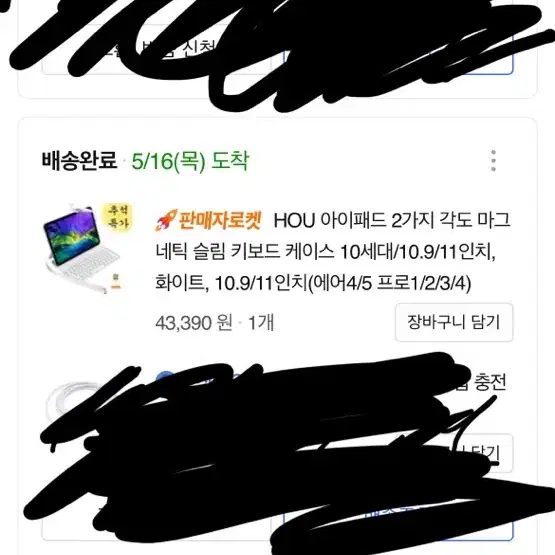
Task: Tap the 1개 quantity label
Action: (261, 322)
